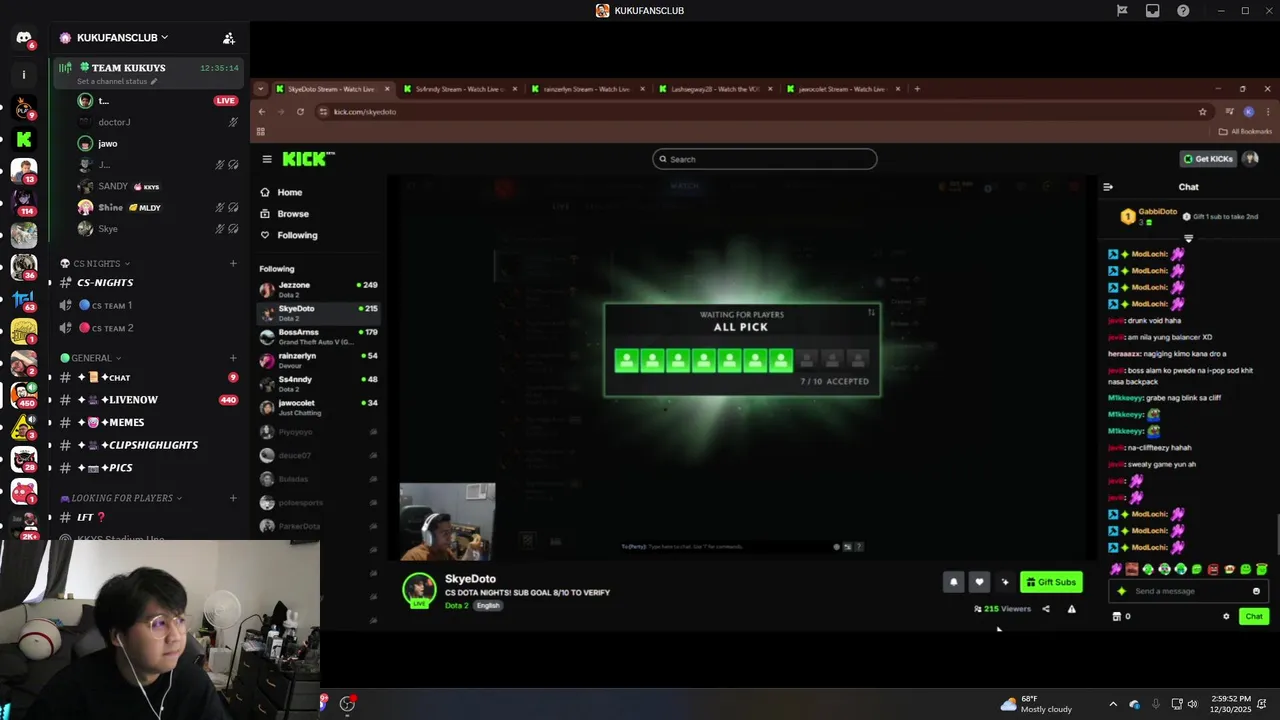Image resolution: width=1280 pixels, height=720 pixels.
Task: Open user avatar in Kick header
Action: 1250,158
